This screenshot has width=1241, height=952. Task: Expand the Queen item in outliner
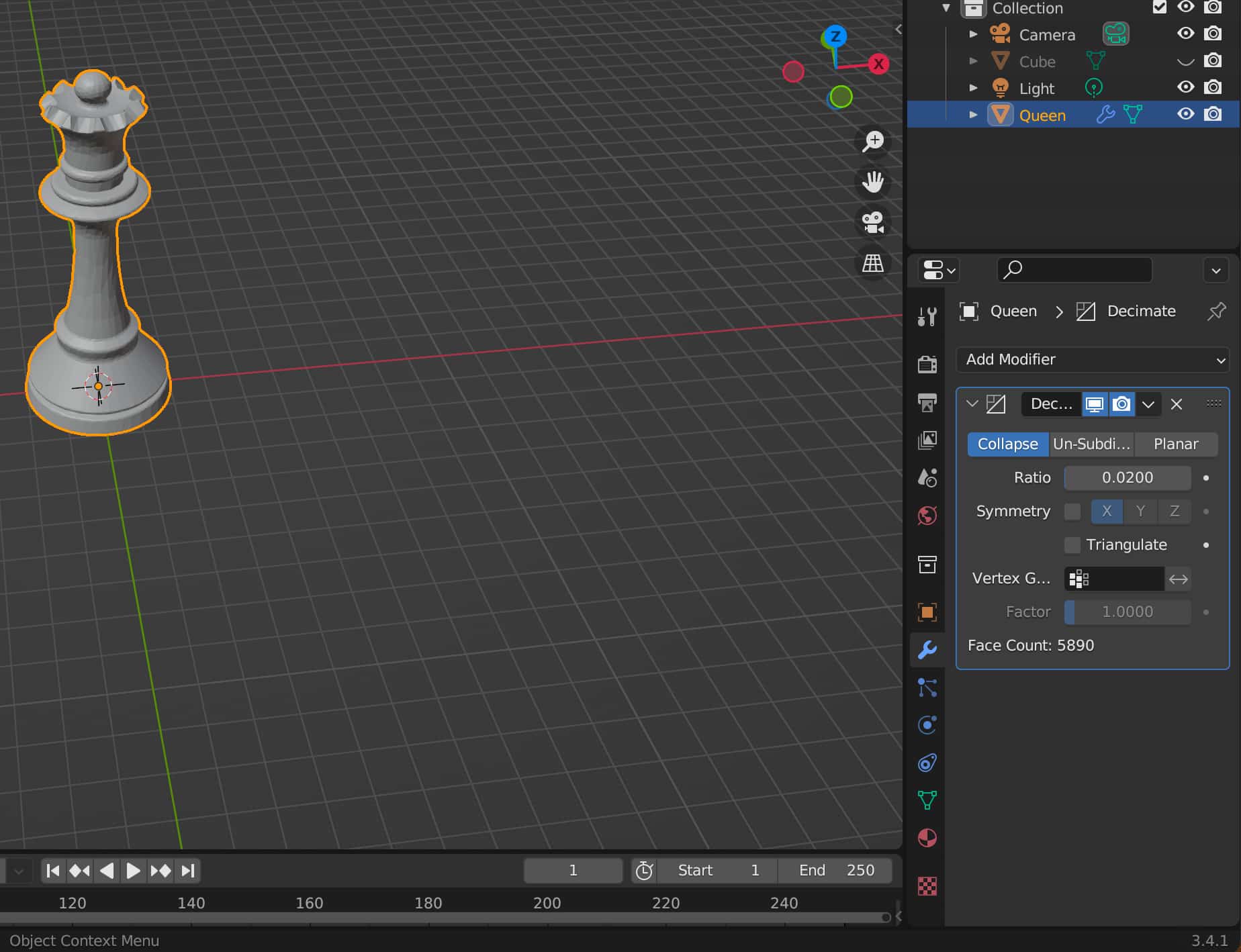click(973, 115)
